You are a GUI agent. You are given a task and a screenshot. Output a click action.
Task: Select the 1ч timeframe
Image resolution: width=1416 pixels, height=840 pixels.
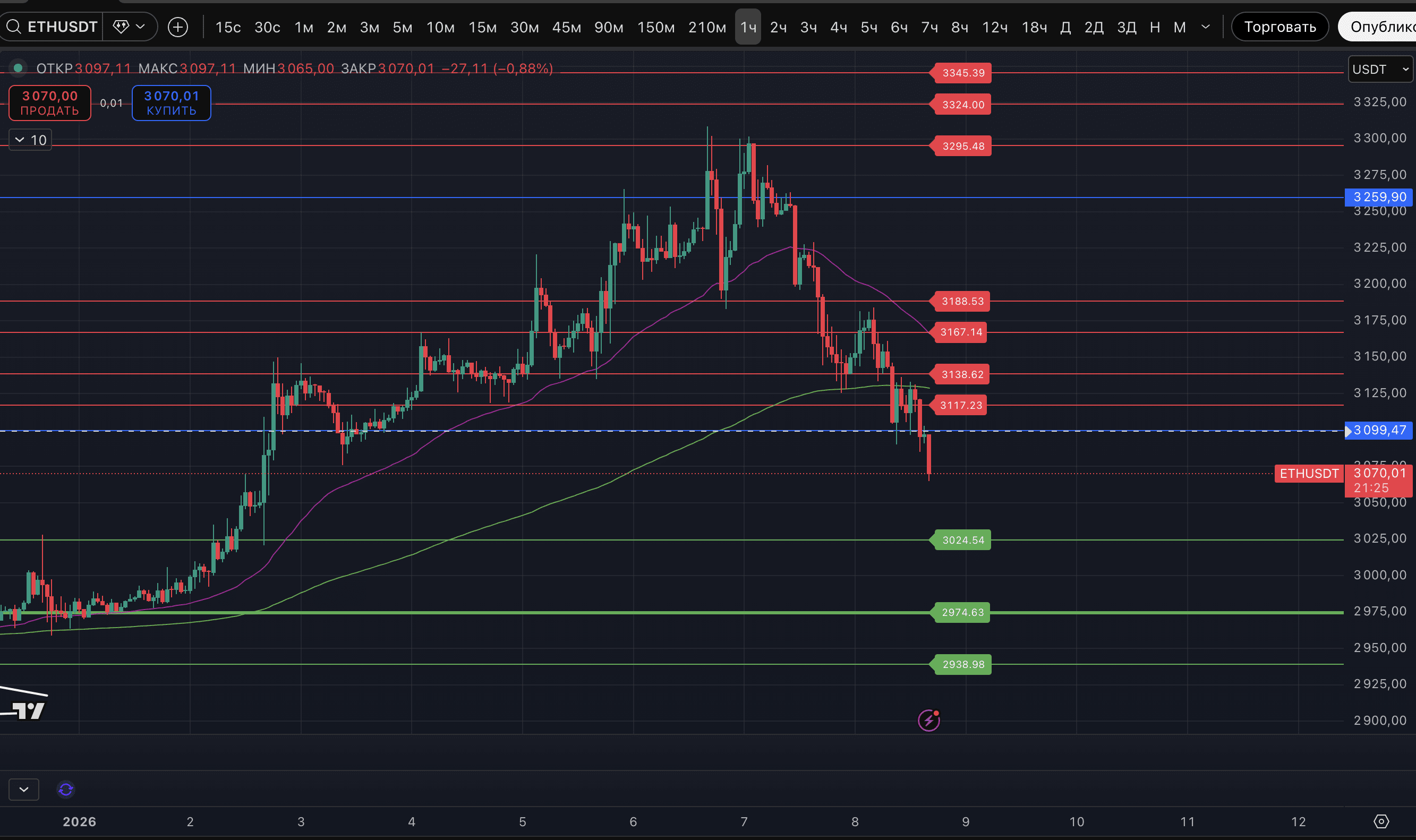[x=748, y=27]
